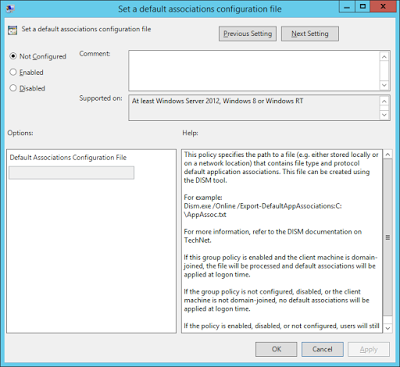400x367 pixels.
Task: Click inside the Comment text box
Action: (x=254, y=71)
